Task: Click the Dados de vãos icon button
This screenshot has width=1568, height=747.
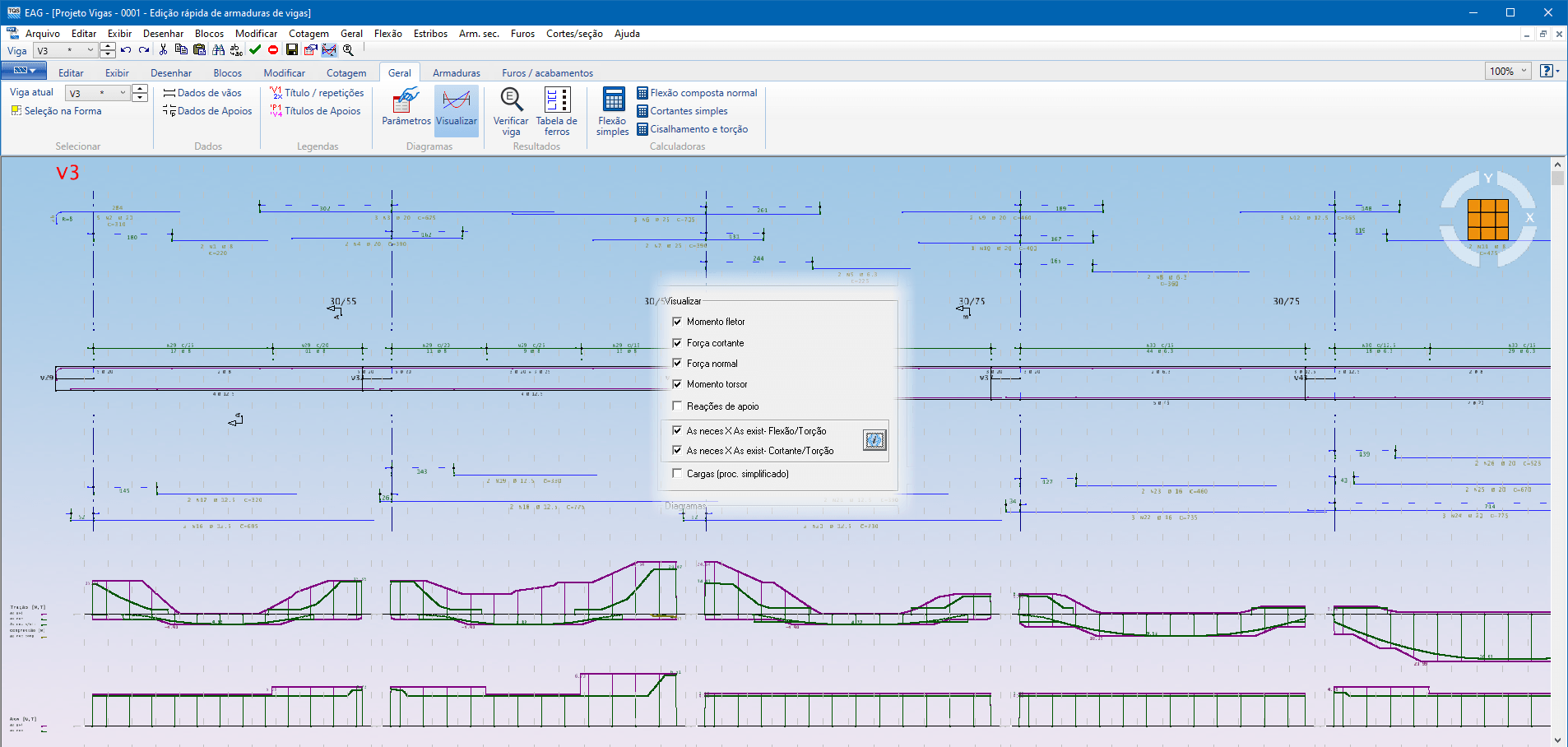Action: [202, 93]
